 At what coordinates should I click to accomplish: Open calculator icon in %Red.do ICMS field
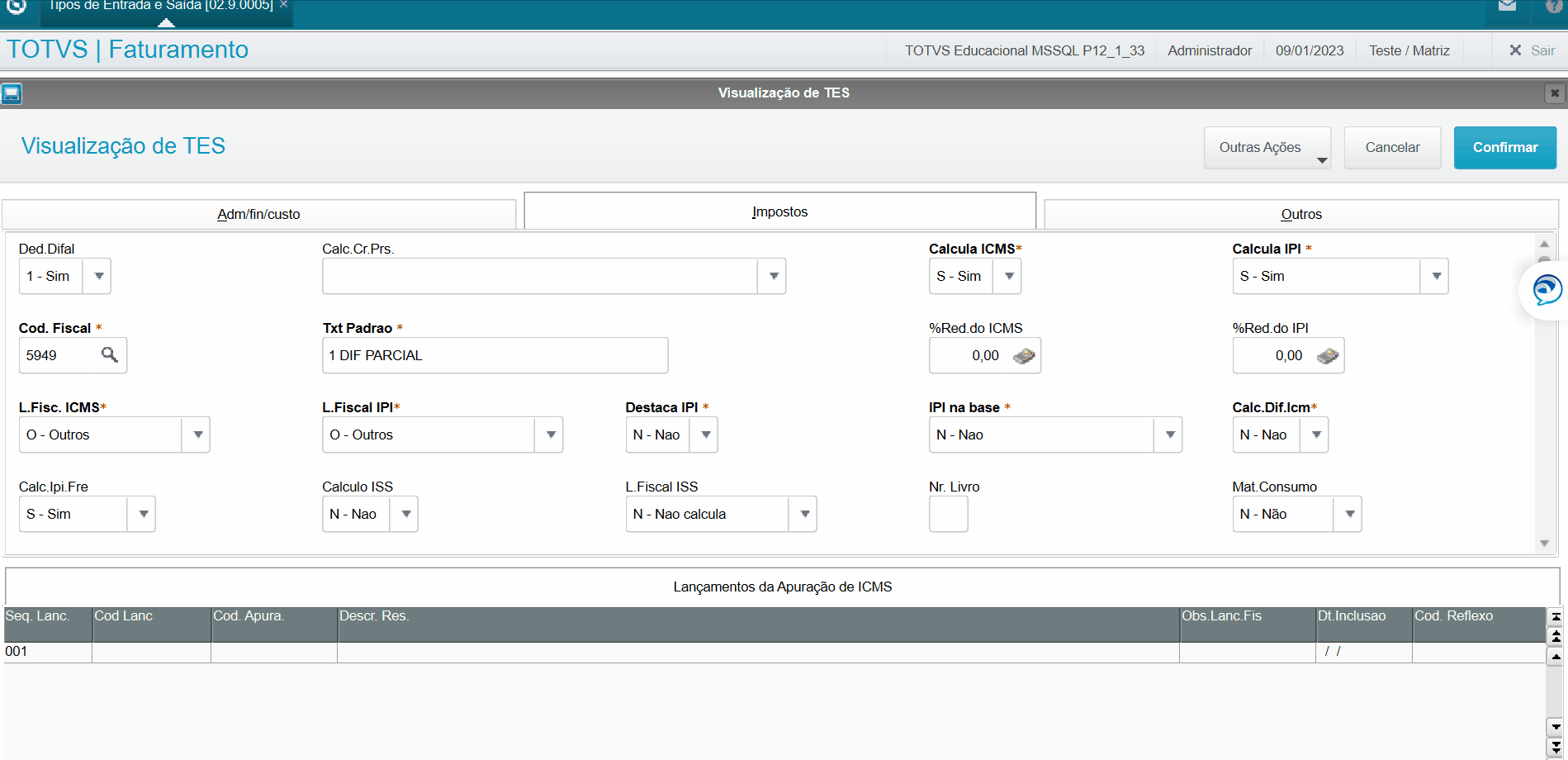tap(1024, 356)
